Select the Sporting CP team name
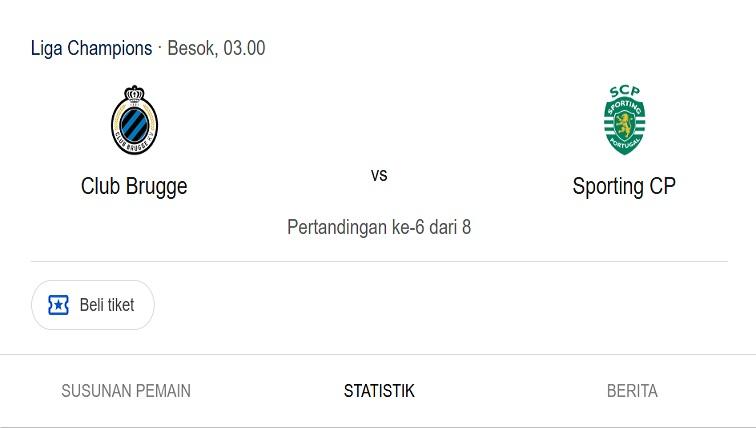 (x=624, y=186)
